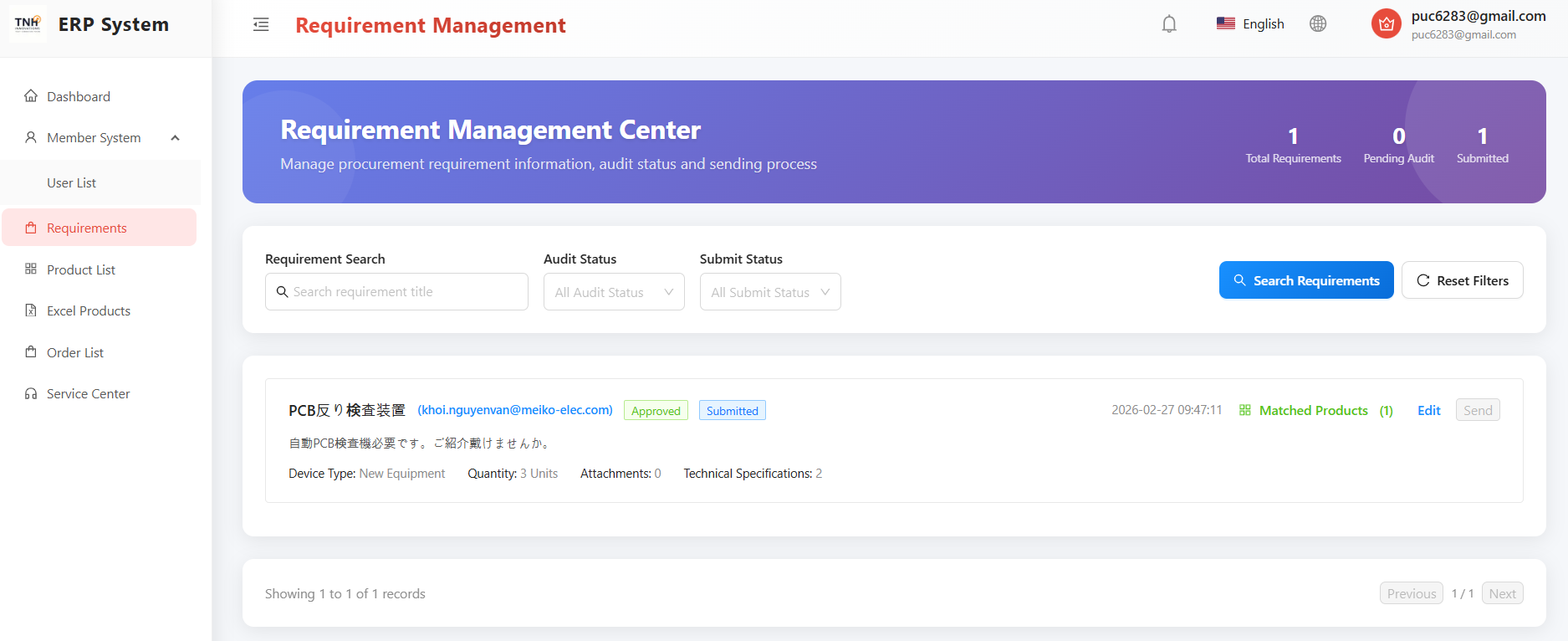This screenshot has width=1568, height=641.
Task: Open Matched Products (1) link
Action: coord(1315,410)
